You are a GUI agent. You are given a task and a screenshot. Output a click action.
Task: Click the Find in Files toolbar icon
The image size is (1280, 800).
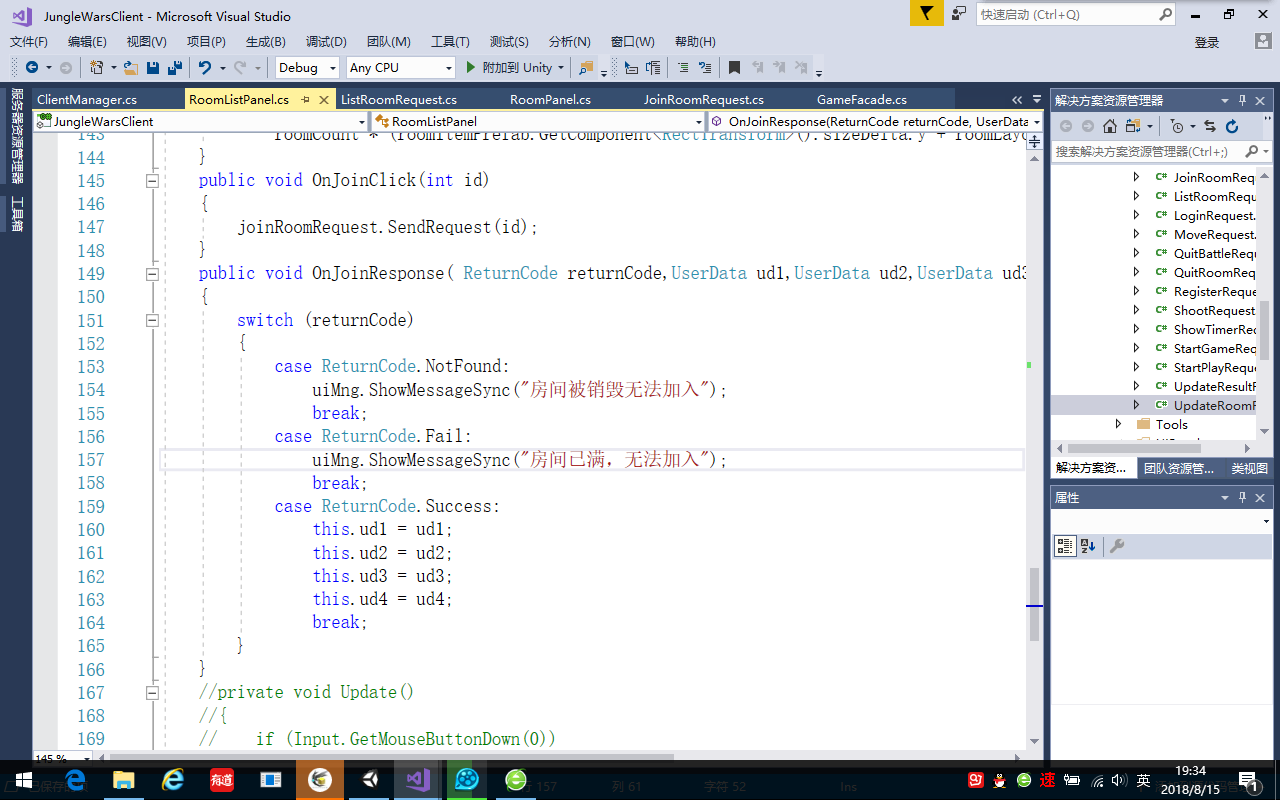[586, 68]
